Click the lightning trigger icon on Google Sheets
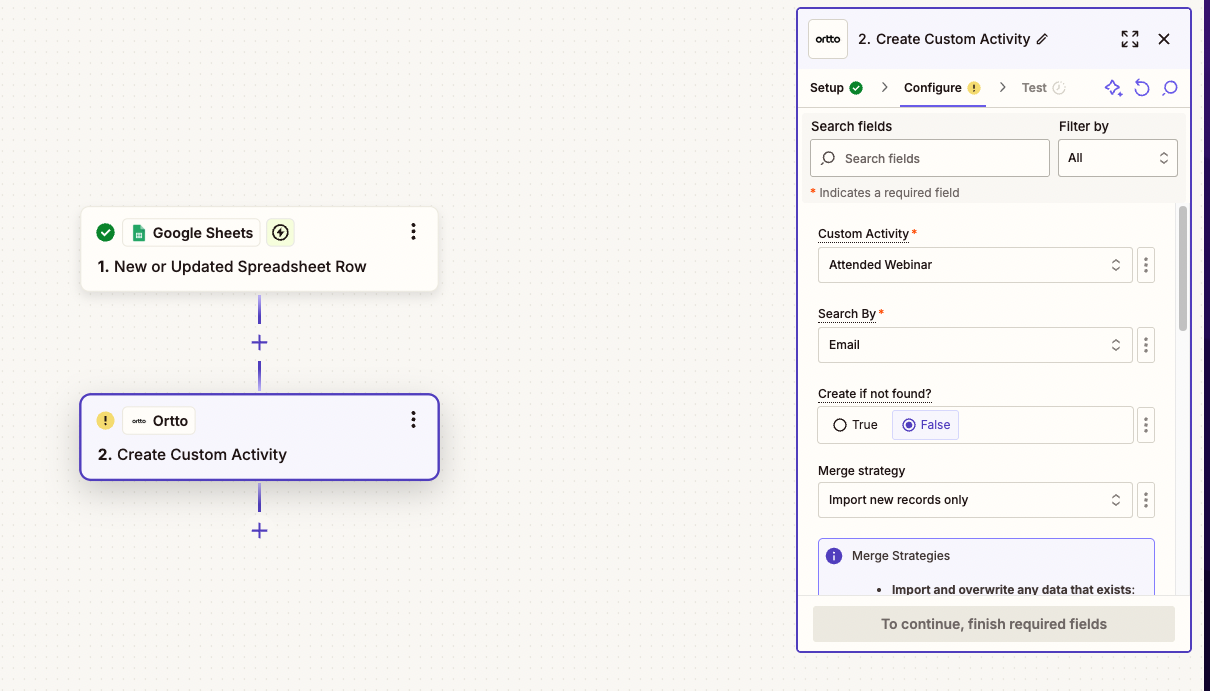 point(281,233)
